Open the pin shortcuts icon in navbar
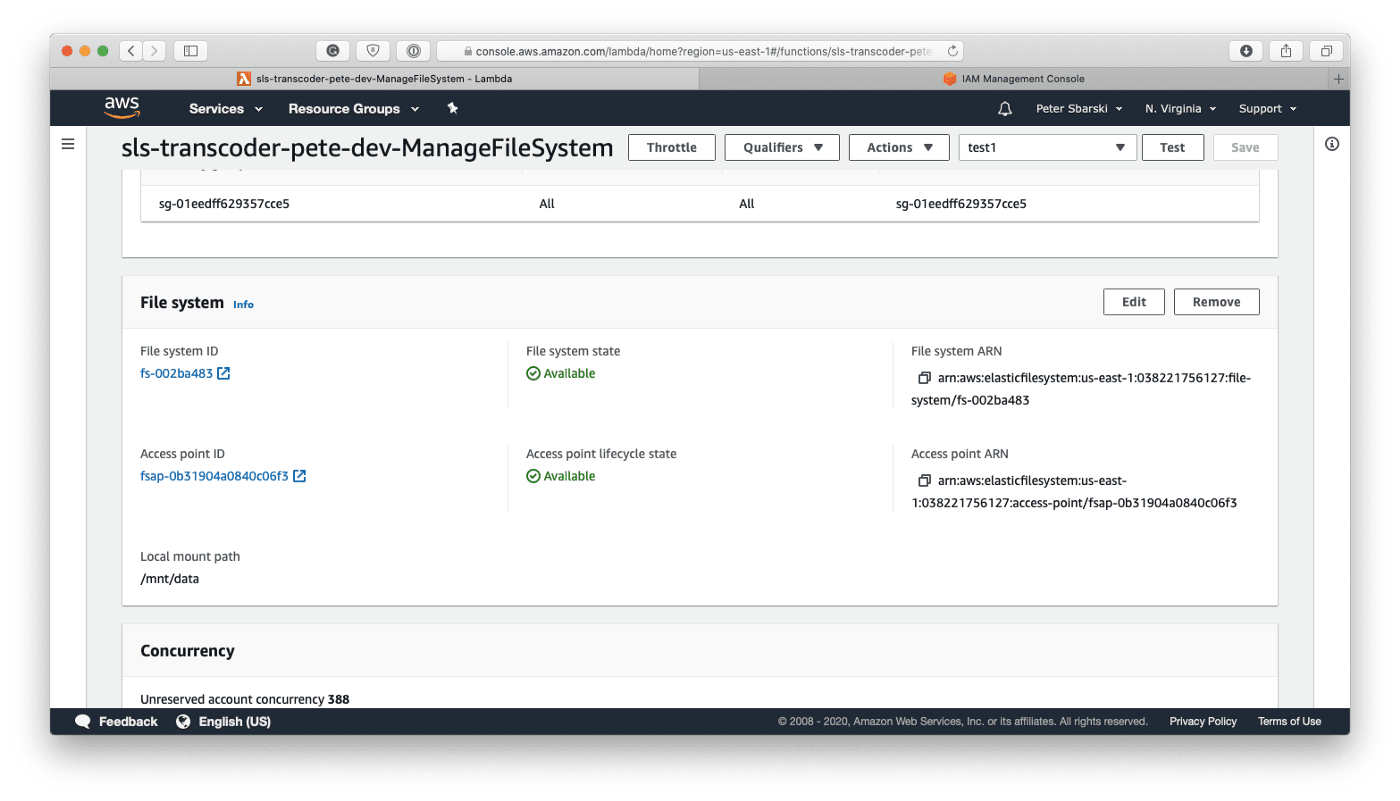Screen dimensions: 1400x801 [x=452, y=108]
